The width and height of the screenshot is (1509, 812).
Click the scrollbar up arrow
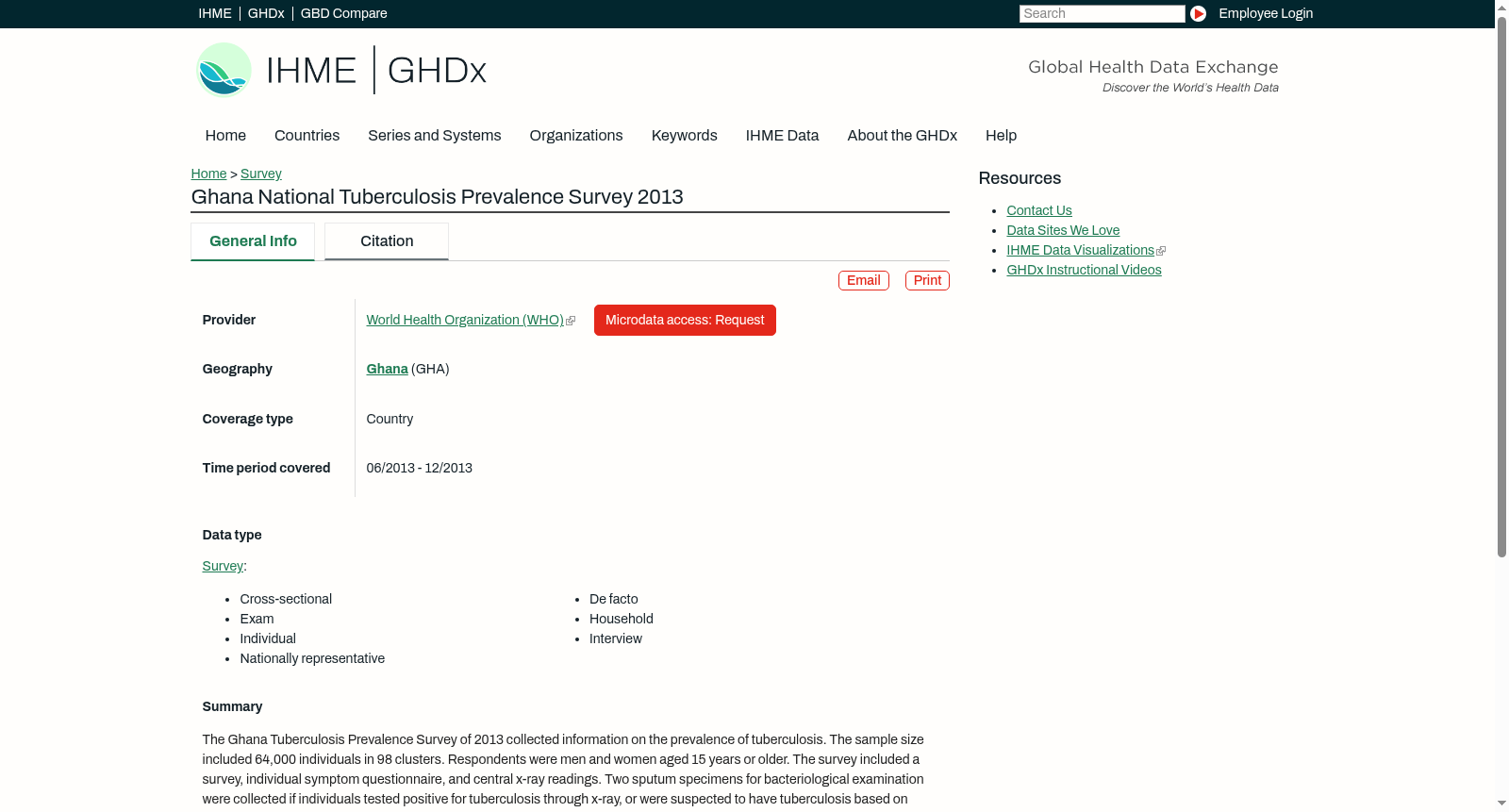point(1501,7)
